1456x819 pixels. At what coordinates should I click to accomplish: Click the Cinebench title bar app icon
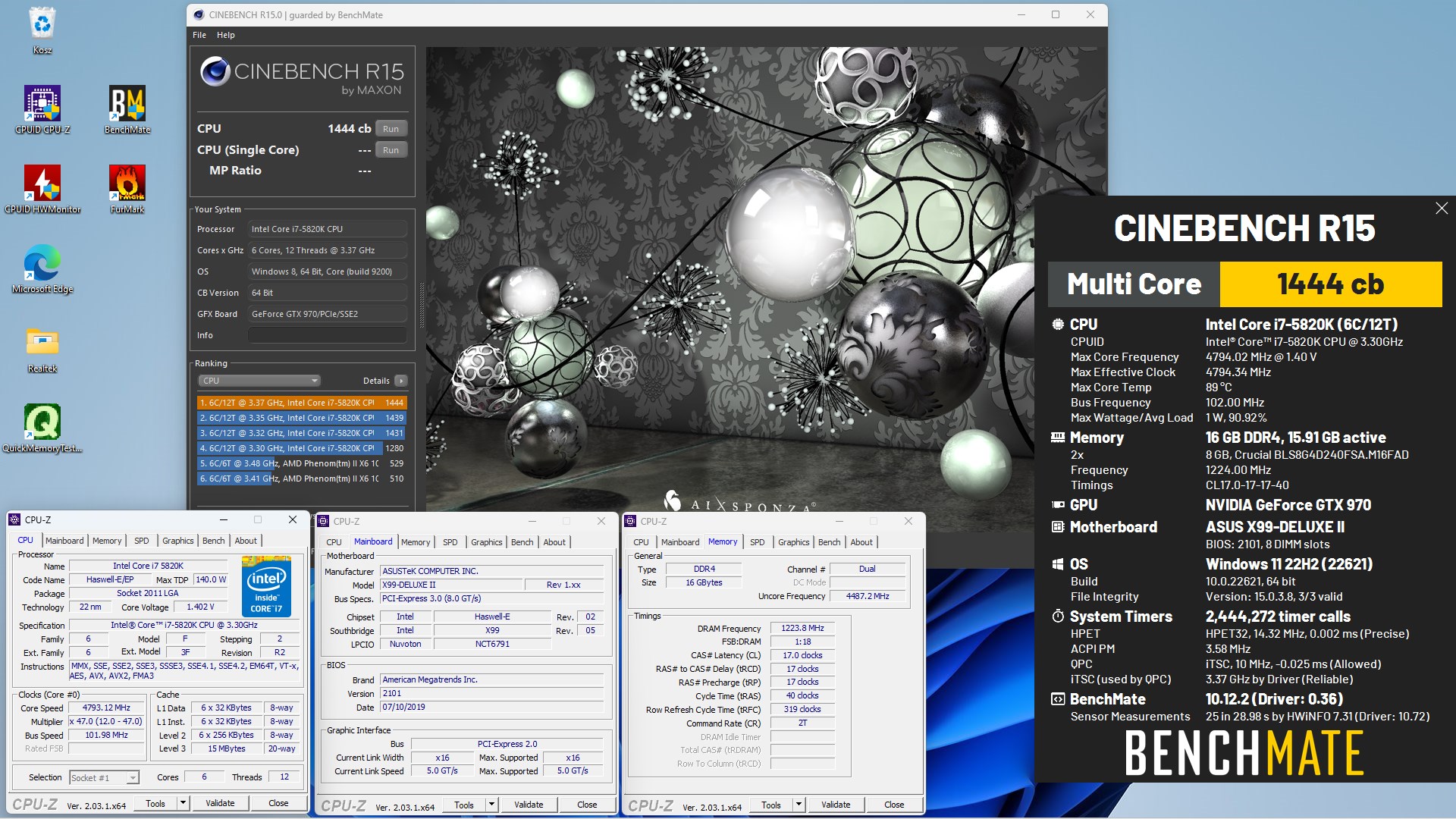[199, 14]
